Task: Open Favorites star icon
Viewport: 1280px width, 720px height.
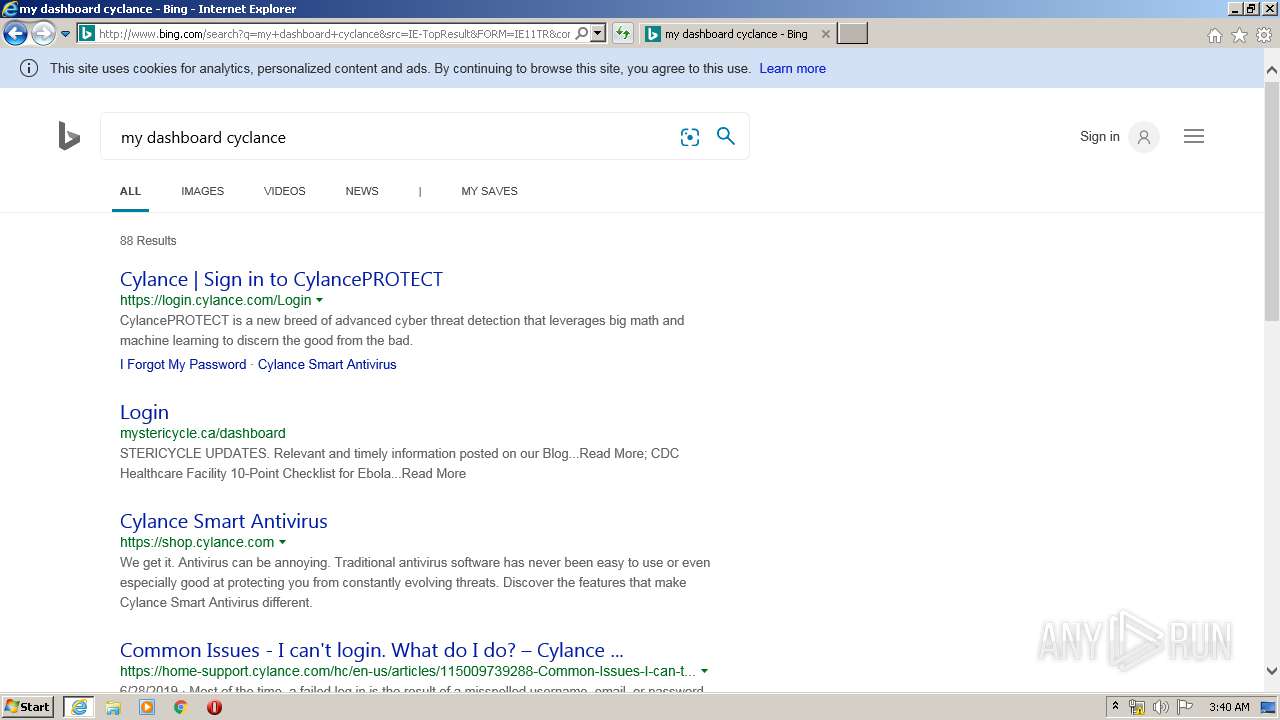Action: pos(1239,35)
